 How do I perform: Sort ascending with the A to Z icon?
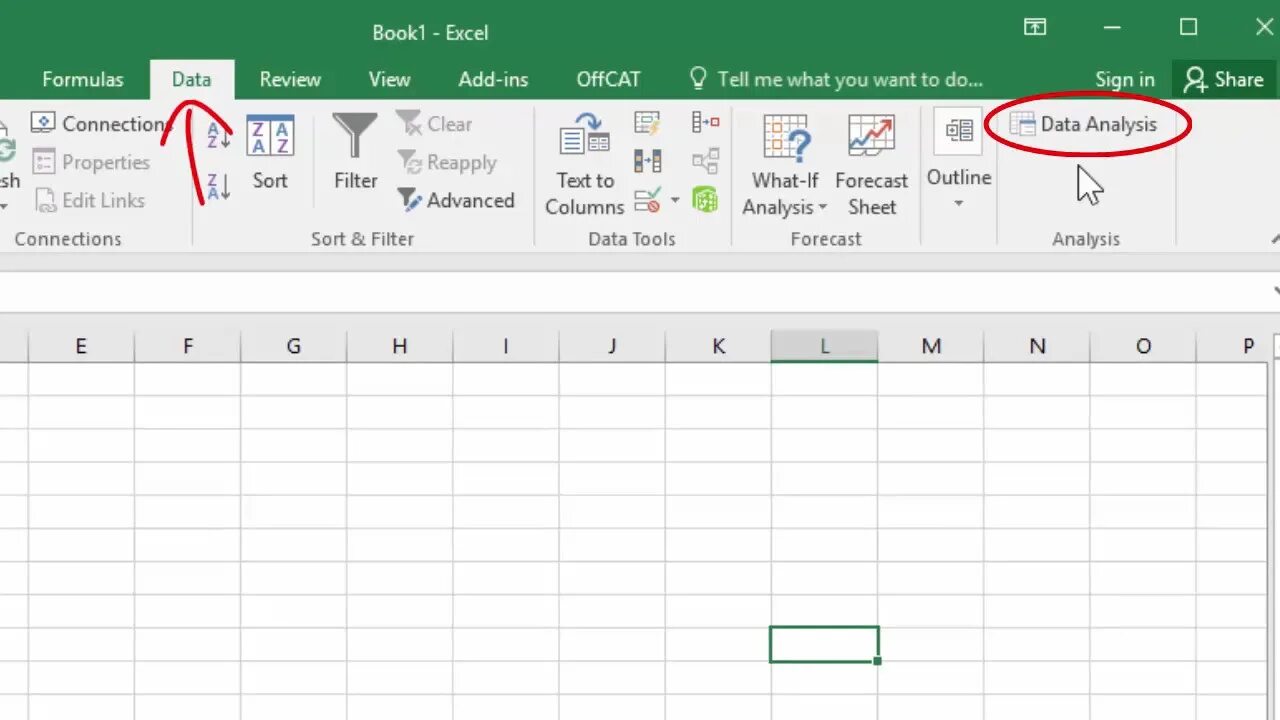pos(219,135)
